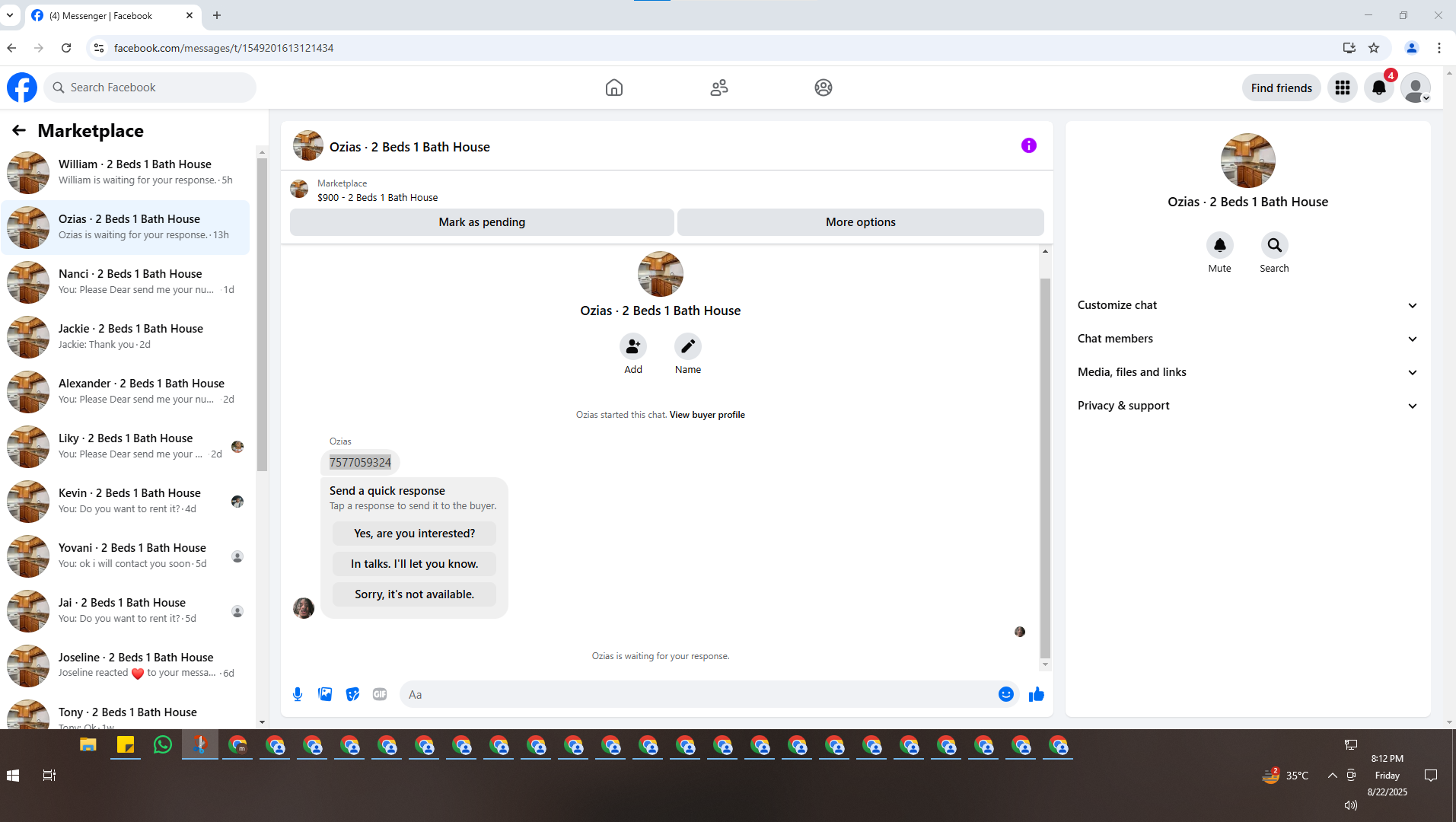Open Windows Task View
This screenshot has height=822, width=1456.
49,775
